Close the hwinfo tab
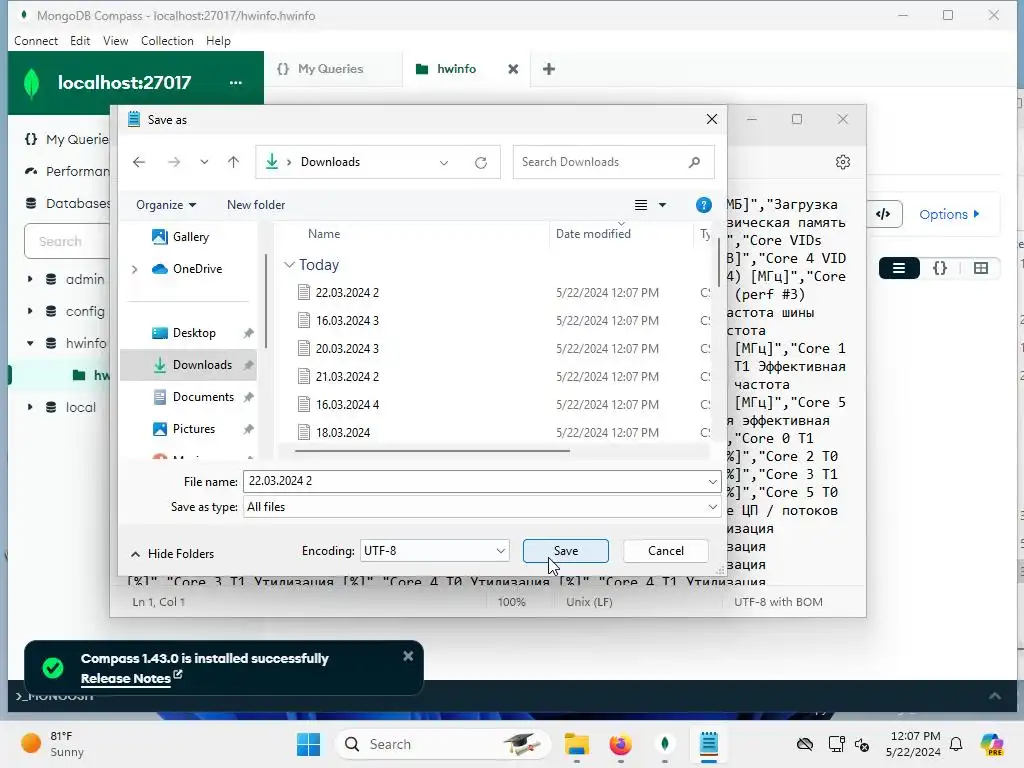This screenshot has height=768, width=1024. tap(513, 69)
